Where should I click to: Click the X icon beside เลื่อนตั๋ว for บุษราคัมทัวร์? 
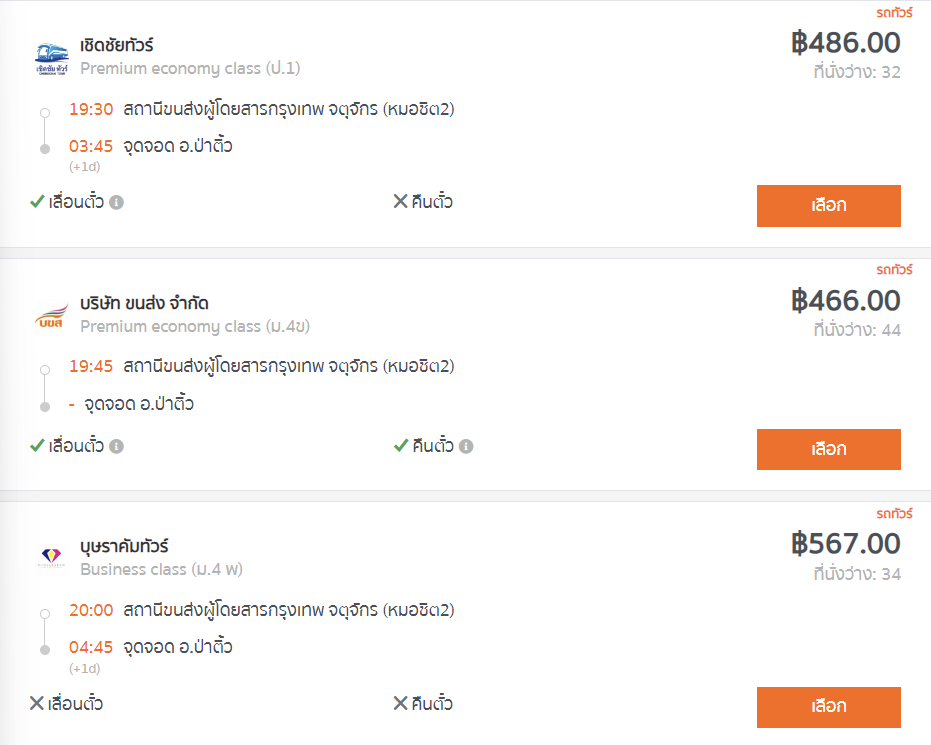pyautogui.click(x=37, y=703)
